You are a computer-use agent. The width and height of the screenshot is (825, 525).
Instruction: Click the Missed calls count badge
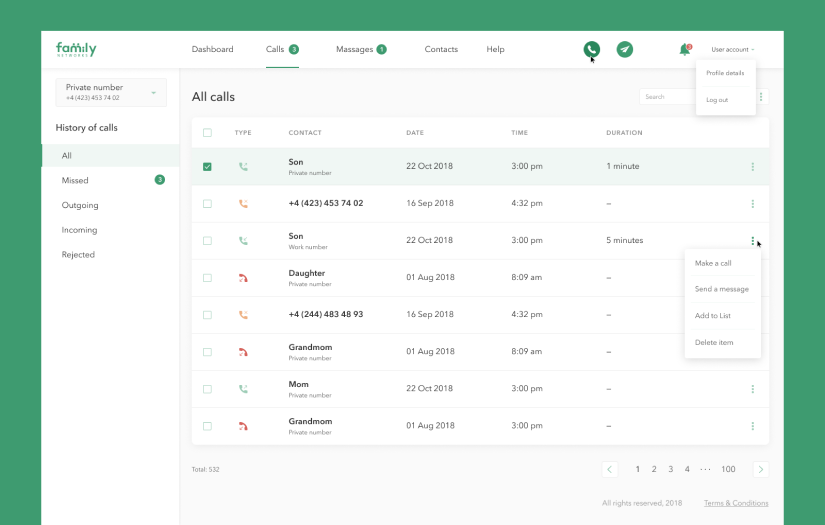click(159, 180)
